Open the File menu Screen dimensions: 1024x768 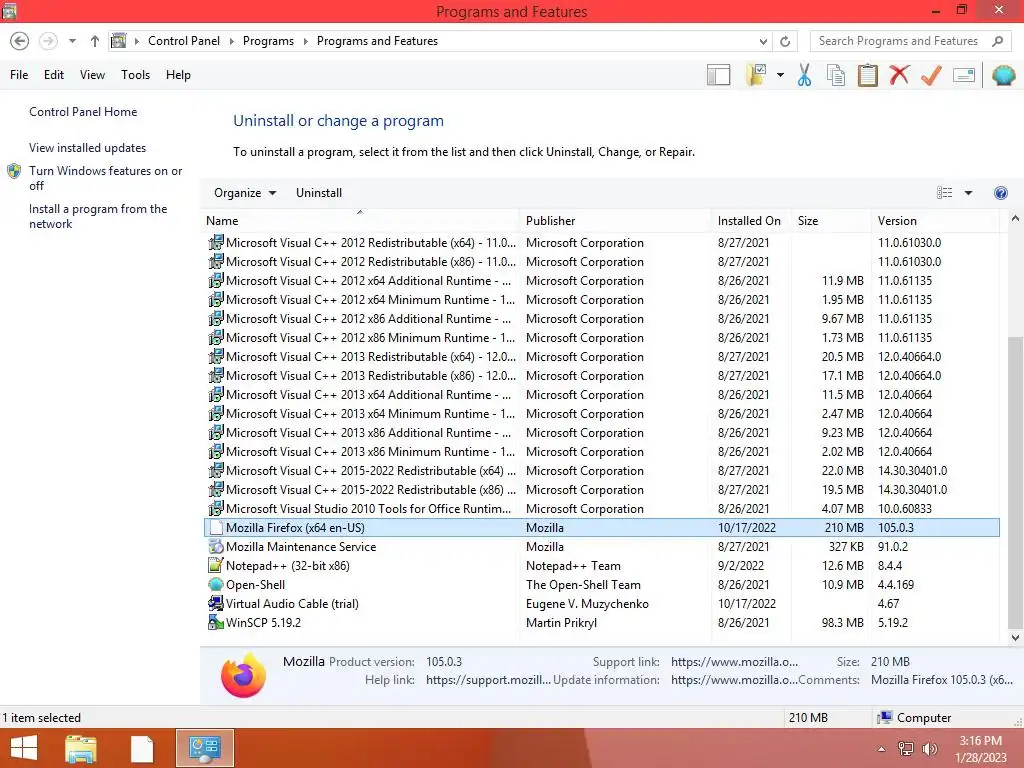tap(19, 75)
